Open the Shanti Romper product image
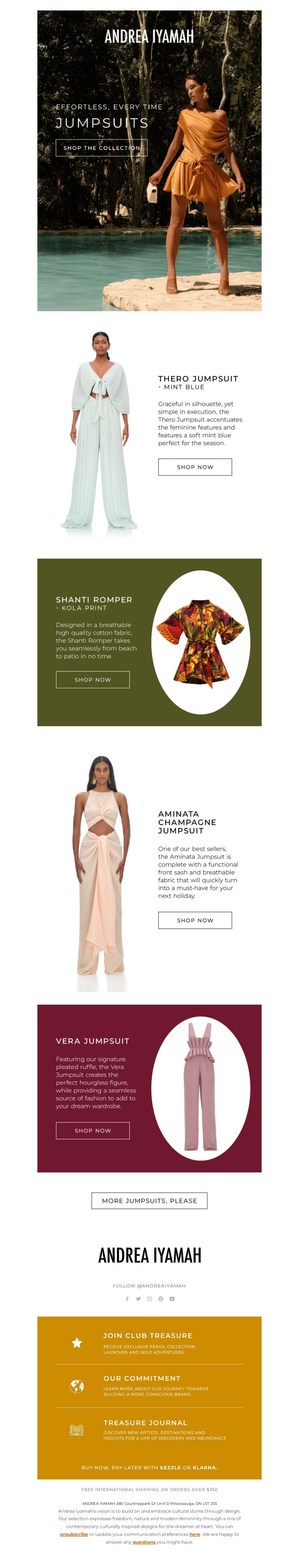 [x=201, y=642]
